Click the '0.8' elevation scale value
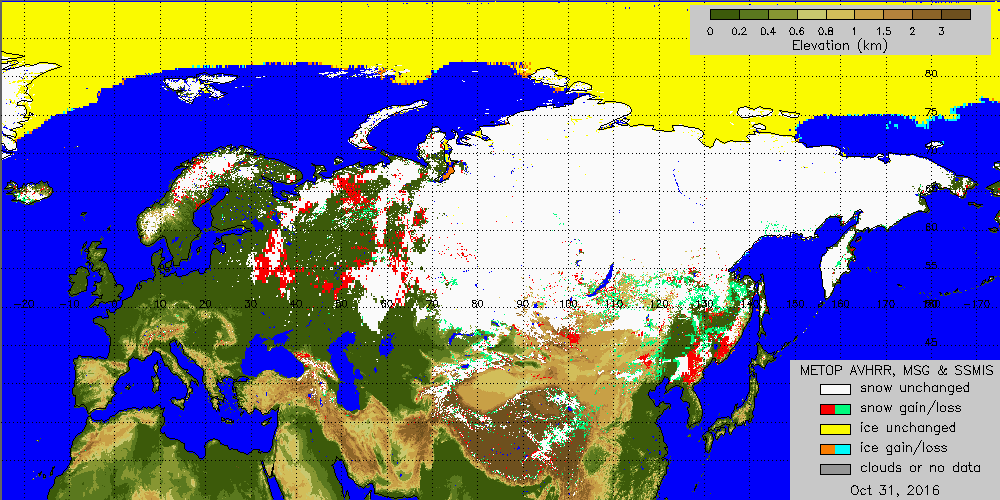The height and width of the screenshot is (500, 1000). tap(826, 31)
